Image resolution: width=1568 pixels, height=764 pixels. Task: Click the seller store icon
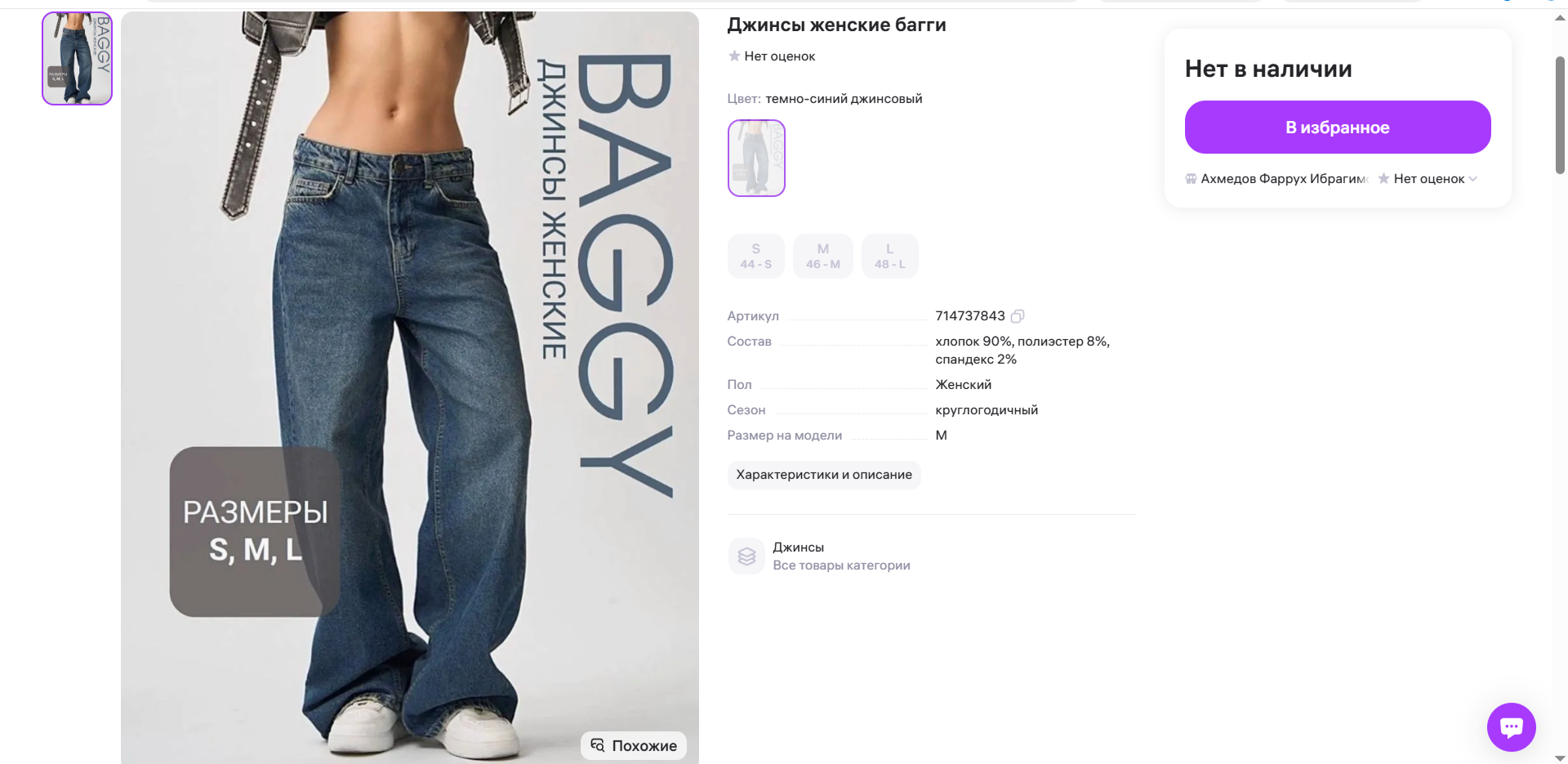click(x=1191, y=179)
